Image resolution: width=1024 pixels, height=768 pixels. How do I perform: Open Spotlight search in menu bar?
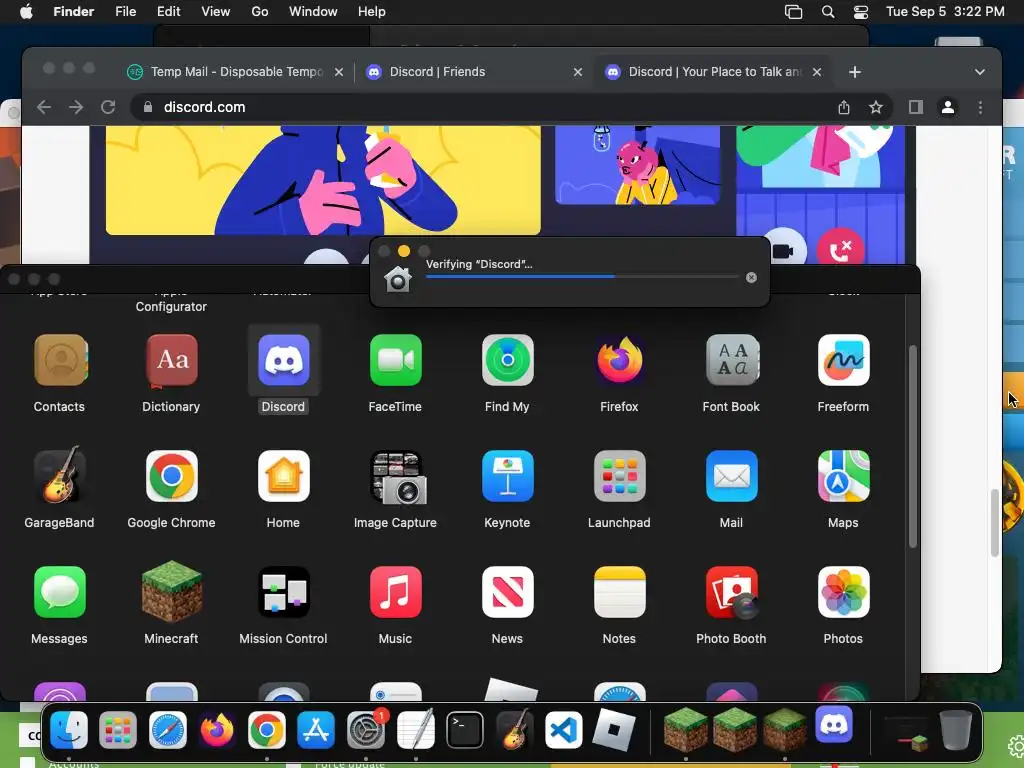[827, 12]
